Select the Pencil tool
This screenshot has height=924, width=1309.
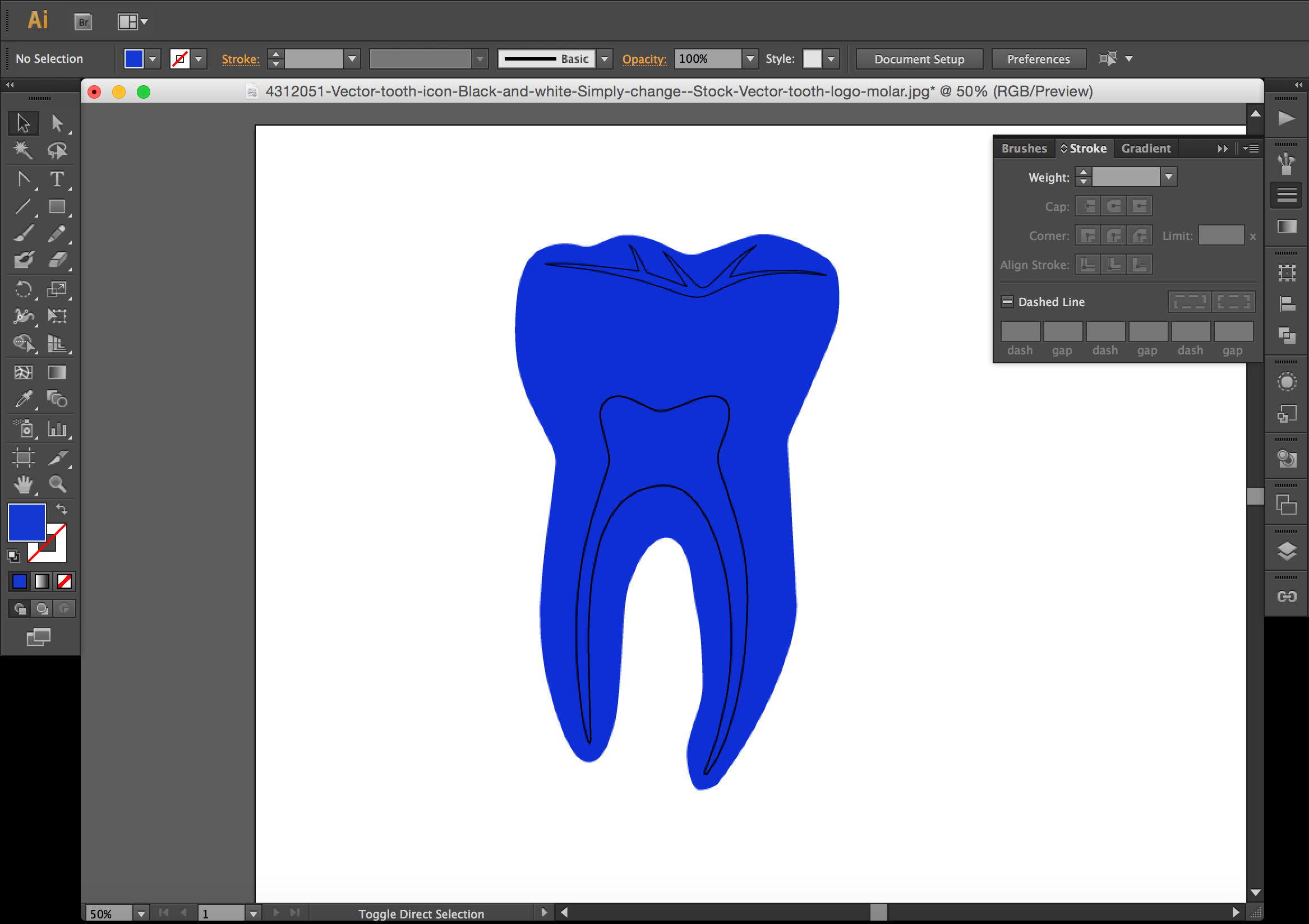pos(57,234)
